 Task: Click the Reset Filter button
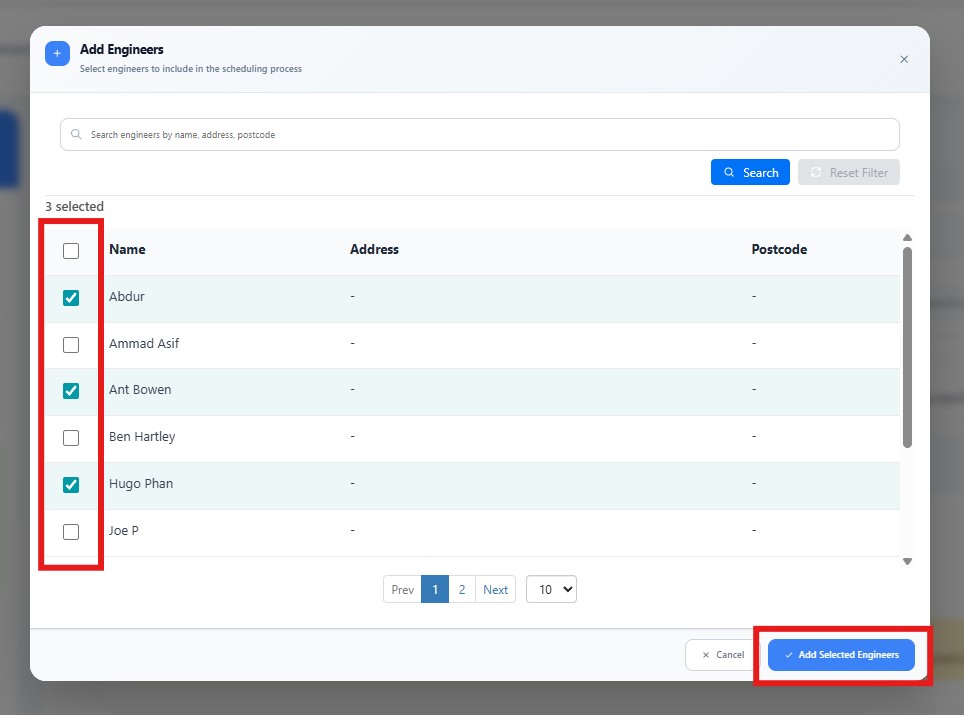(848, 172)
